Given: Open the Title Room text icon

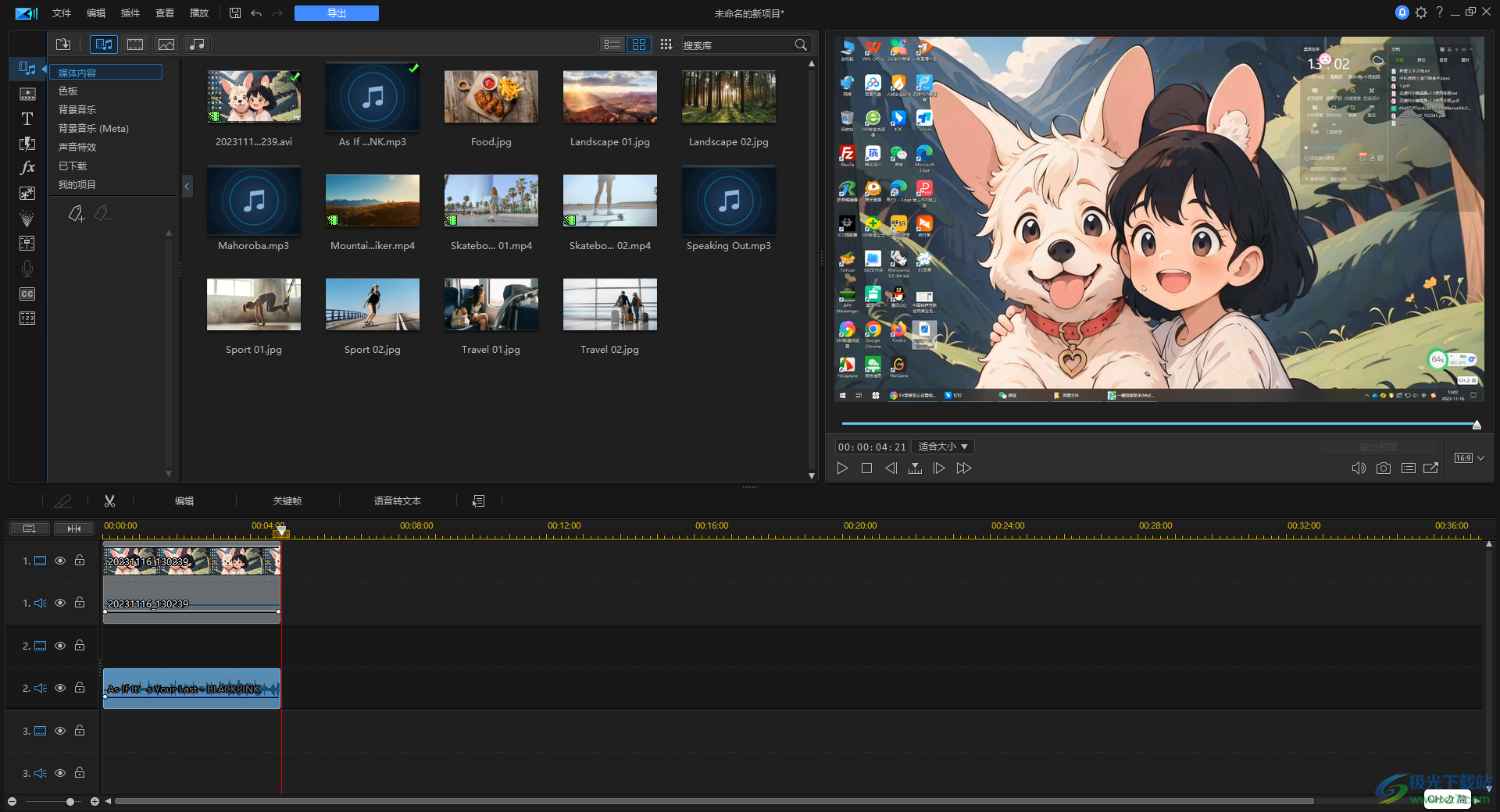Looking at the screenshot, I should pos(27,119).
